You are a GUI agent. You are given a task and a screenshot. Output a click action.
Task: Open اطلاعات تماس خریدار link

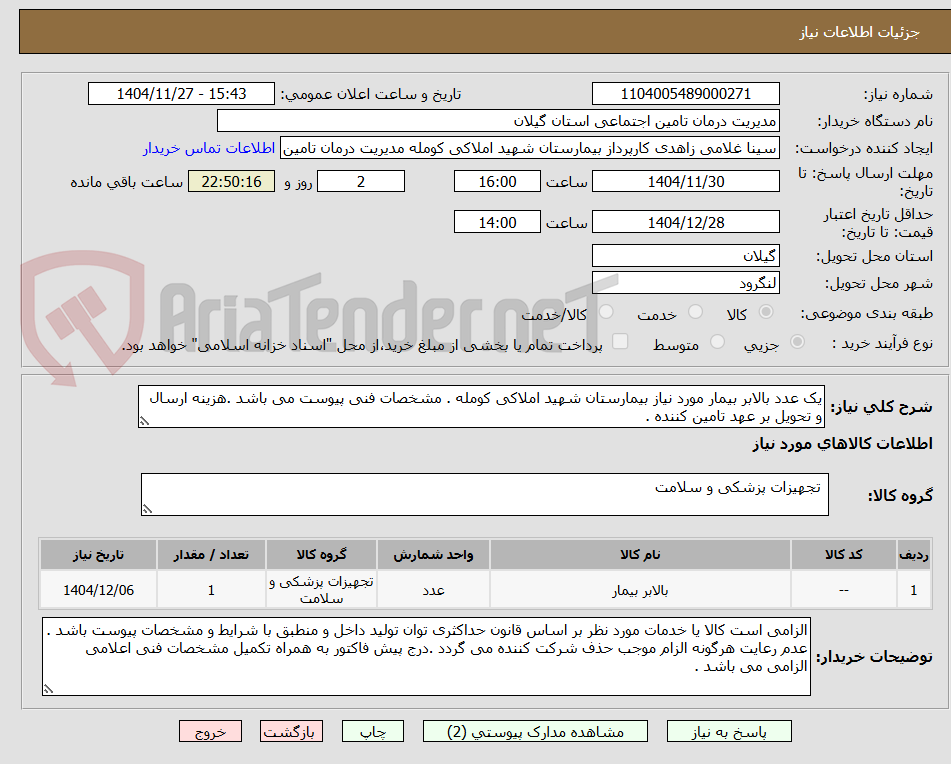tap(209, 149)
